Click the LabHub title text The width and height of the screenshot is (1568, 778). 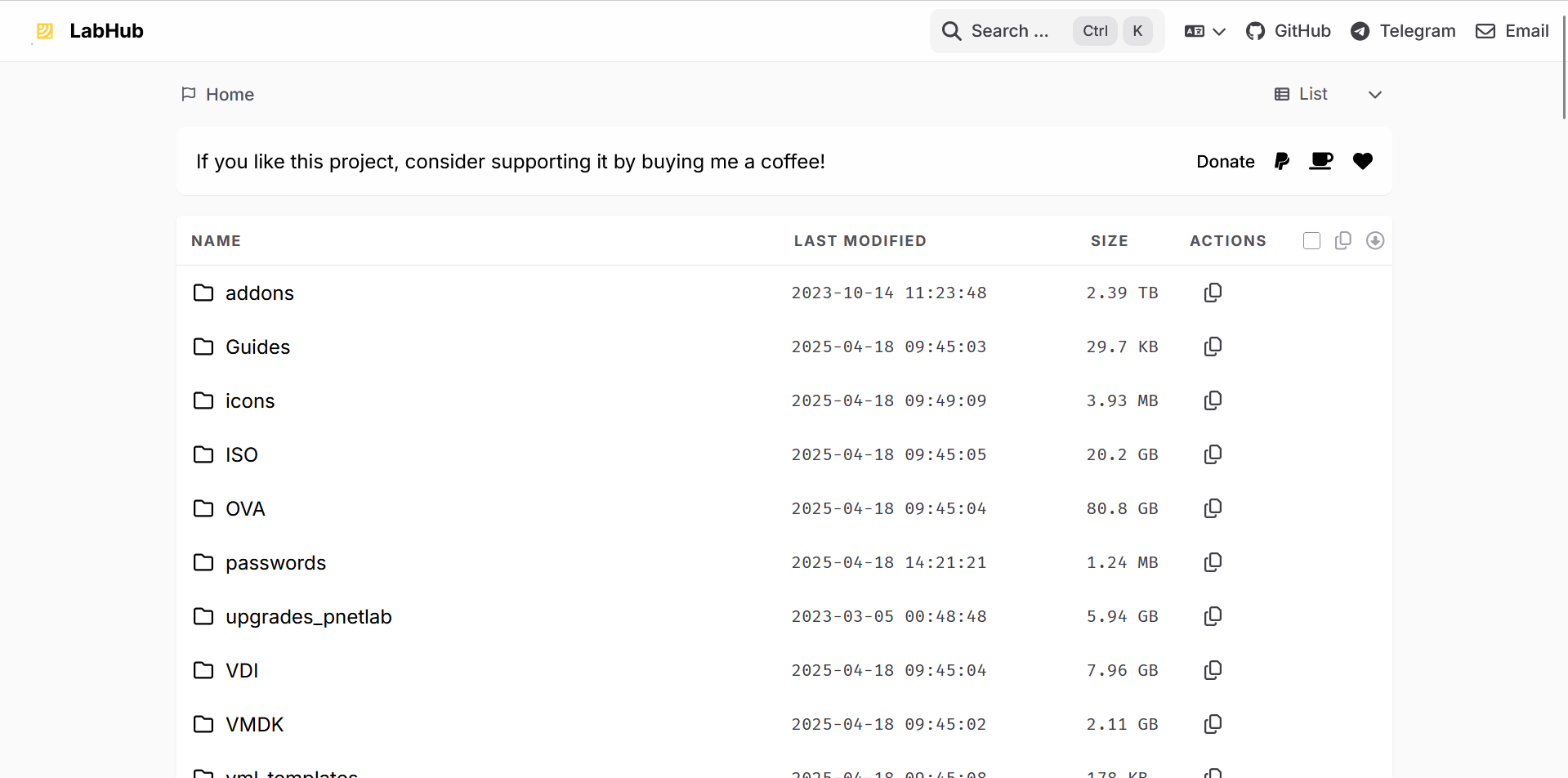(x=106, y=31)
